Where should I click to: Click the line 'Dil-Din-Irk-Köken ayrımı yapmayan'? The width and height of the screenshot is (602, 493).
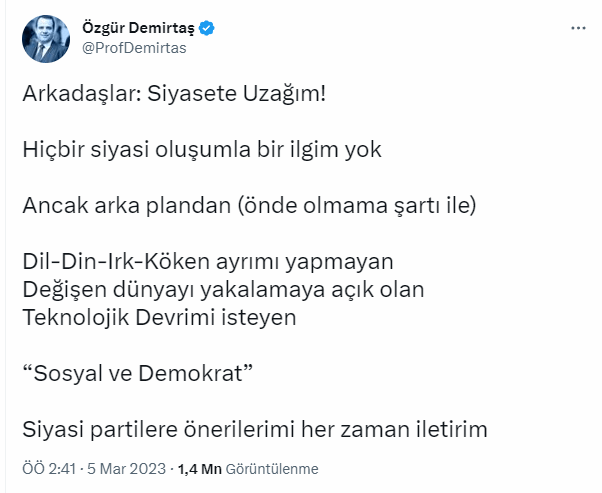[x=207, y=262]
